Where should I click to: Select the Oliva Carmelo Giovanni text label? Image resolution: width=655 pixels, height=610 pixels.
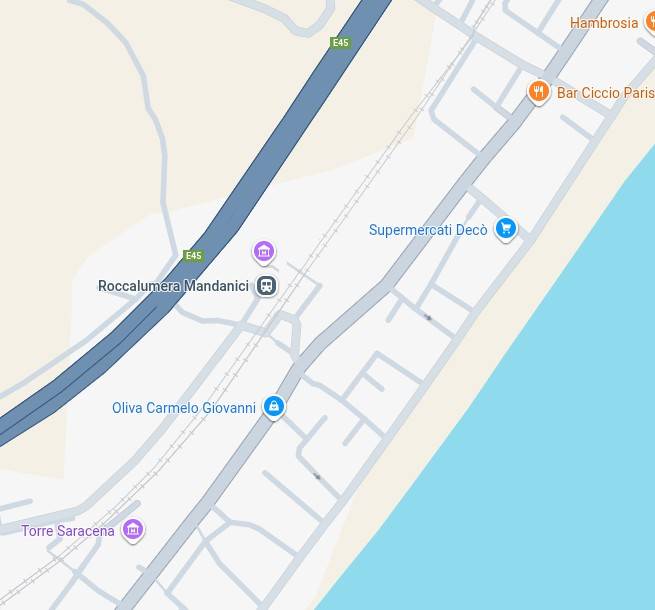pyautogui.click(x=184, y=408)
